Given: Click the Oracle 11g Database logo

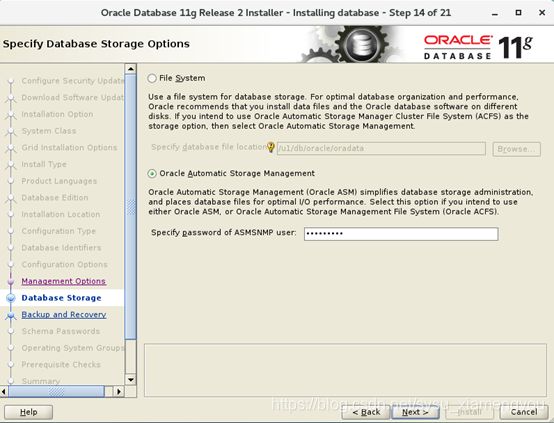Looking at the screenshot, I should (478, 46).
